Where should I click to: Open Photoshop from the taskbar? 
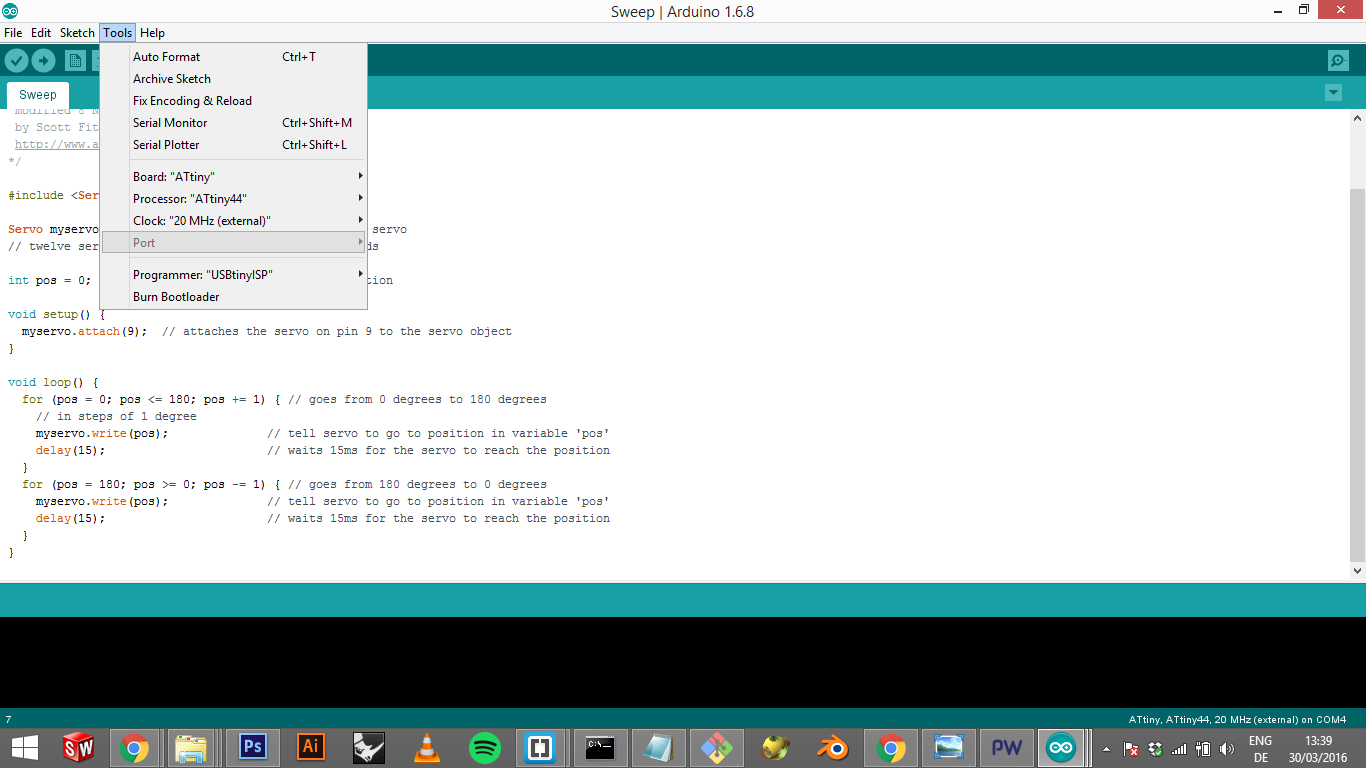click(x=253, y=747)
